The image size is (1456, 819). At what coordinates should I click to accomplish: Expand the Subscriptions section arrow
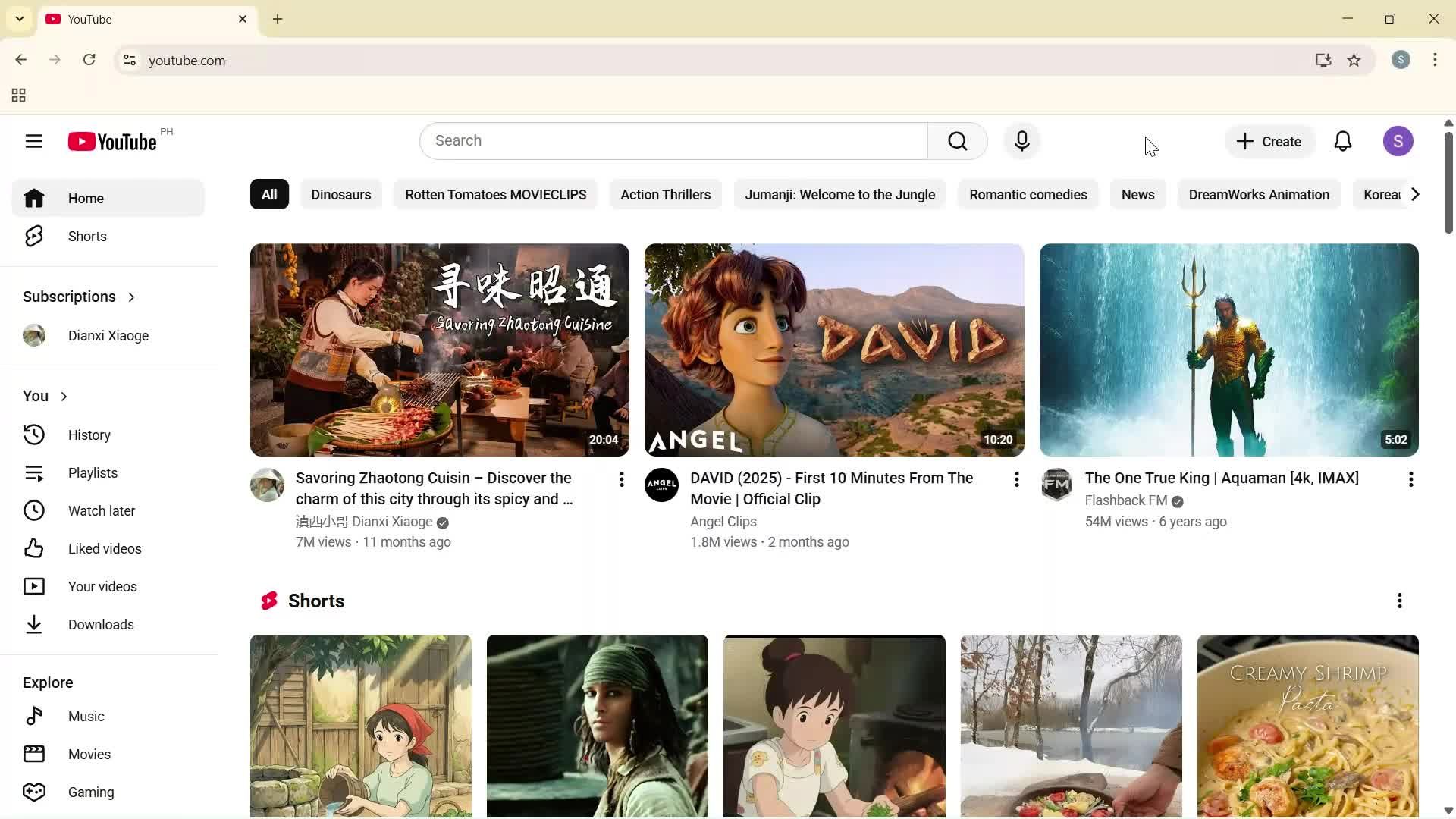[x=131, y=297]
